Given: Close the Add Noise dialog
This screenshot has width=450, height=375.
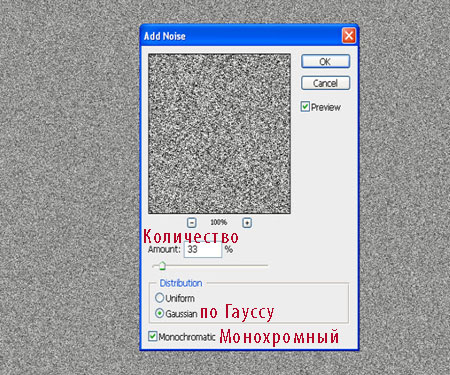Looking at the screenshot, I should pyautogui.click(x=349, y=36).
